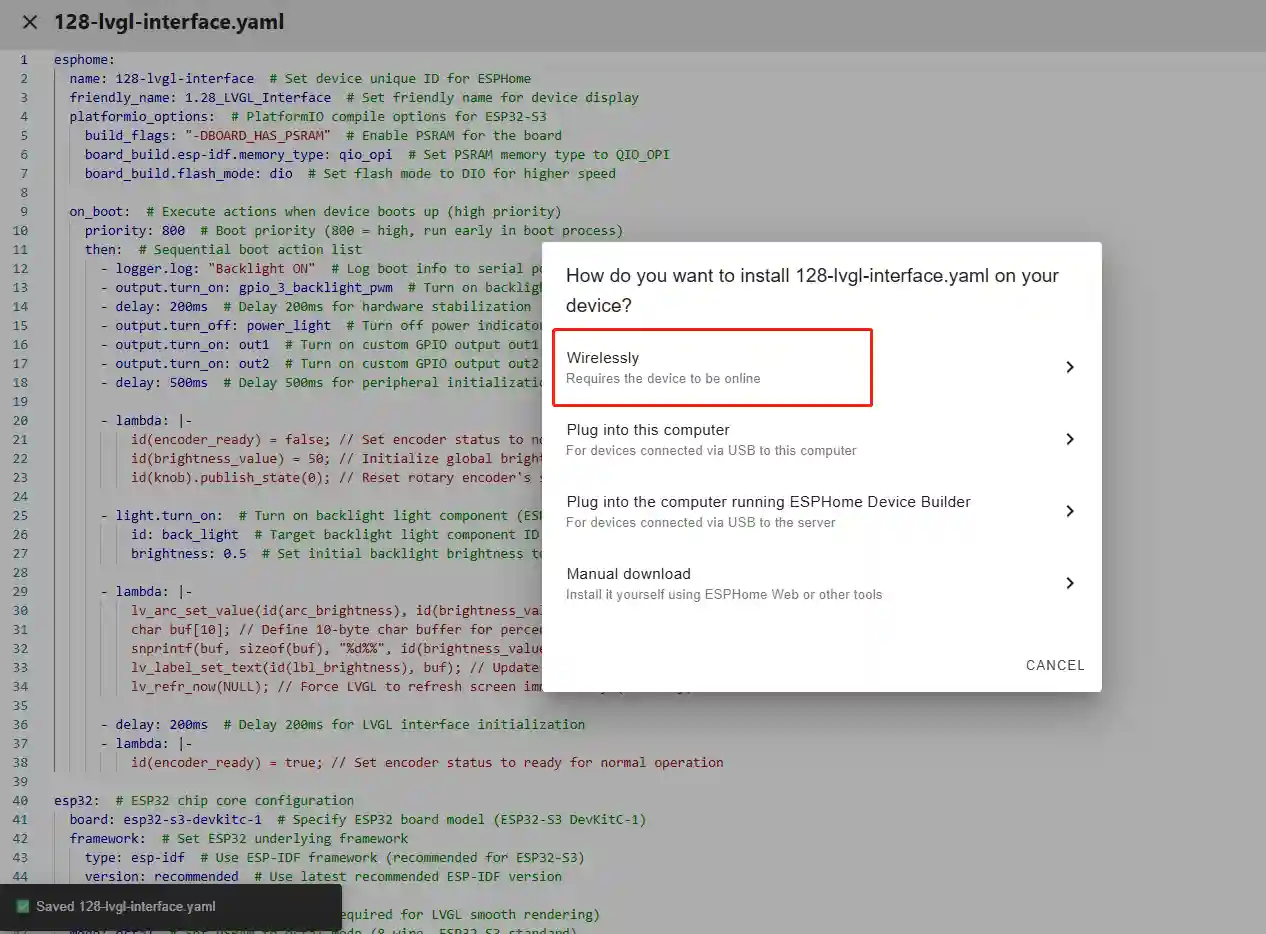Click line number 9 in the gutter
The width and height of the screenshot is (1266, 934).
(23, 212)
